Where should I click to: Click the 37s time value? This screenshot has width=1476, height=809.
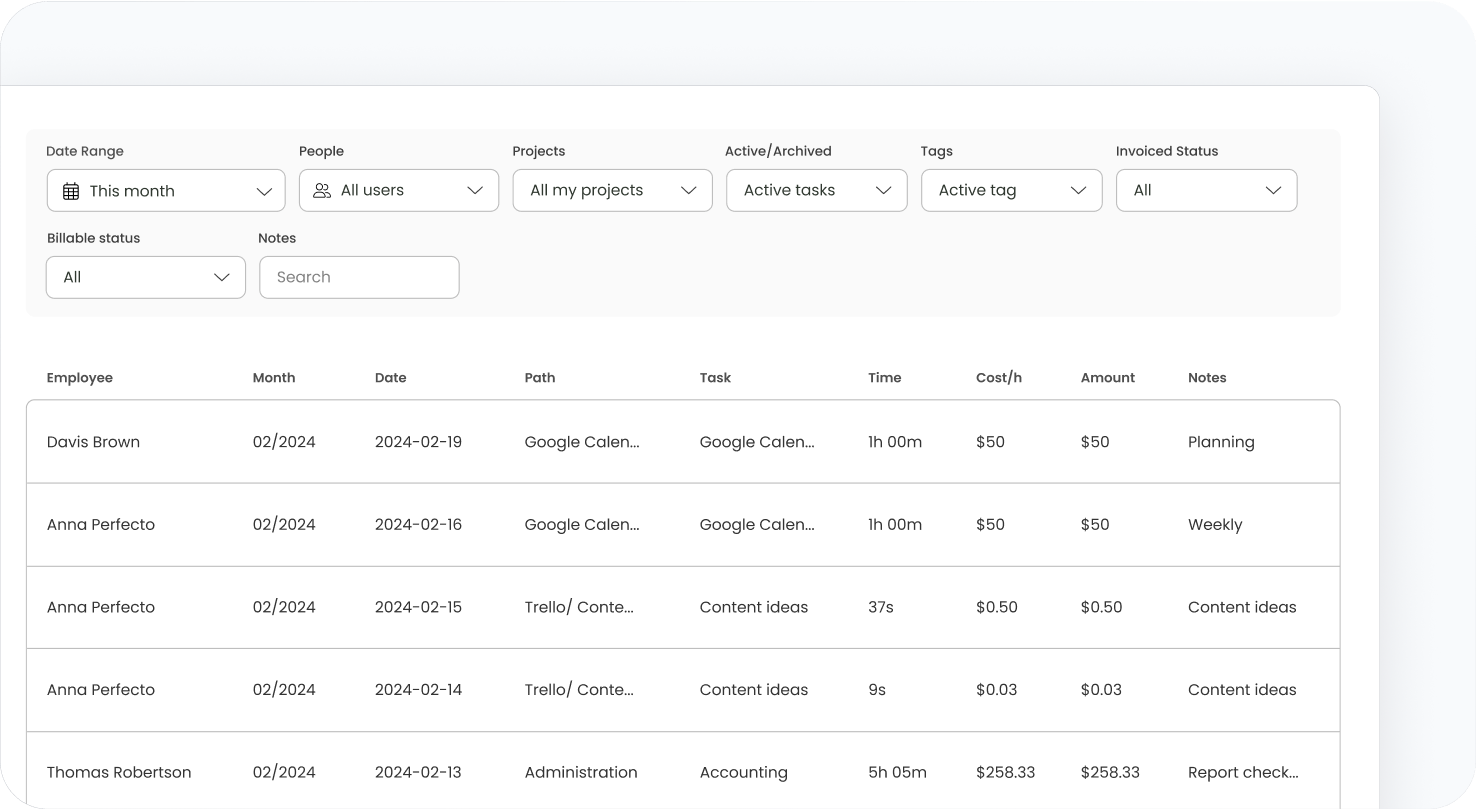881,607
